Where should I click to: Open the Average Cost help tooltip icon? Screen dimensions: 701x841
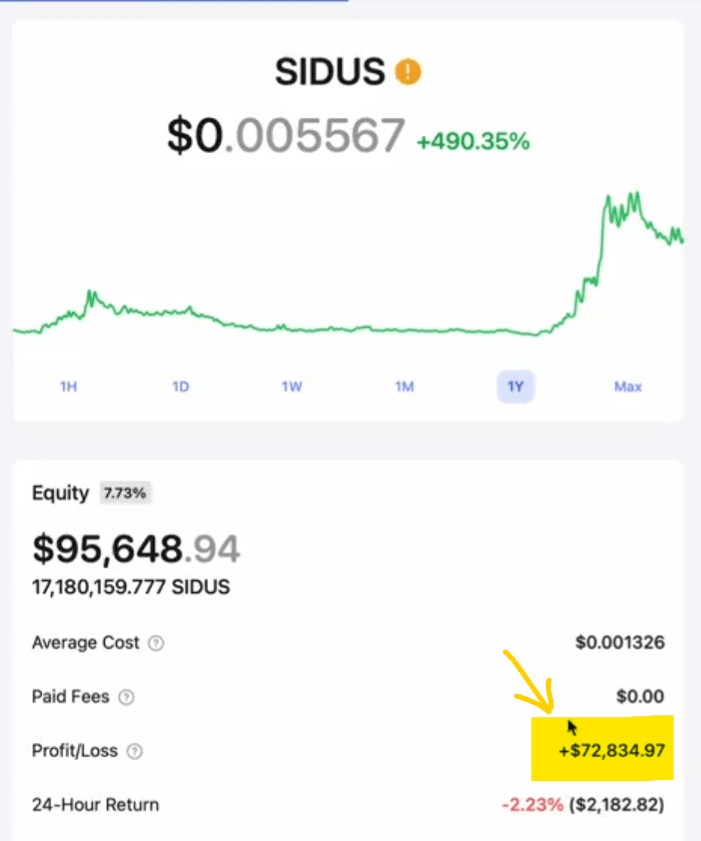[156, 643]
